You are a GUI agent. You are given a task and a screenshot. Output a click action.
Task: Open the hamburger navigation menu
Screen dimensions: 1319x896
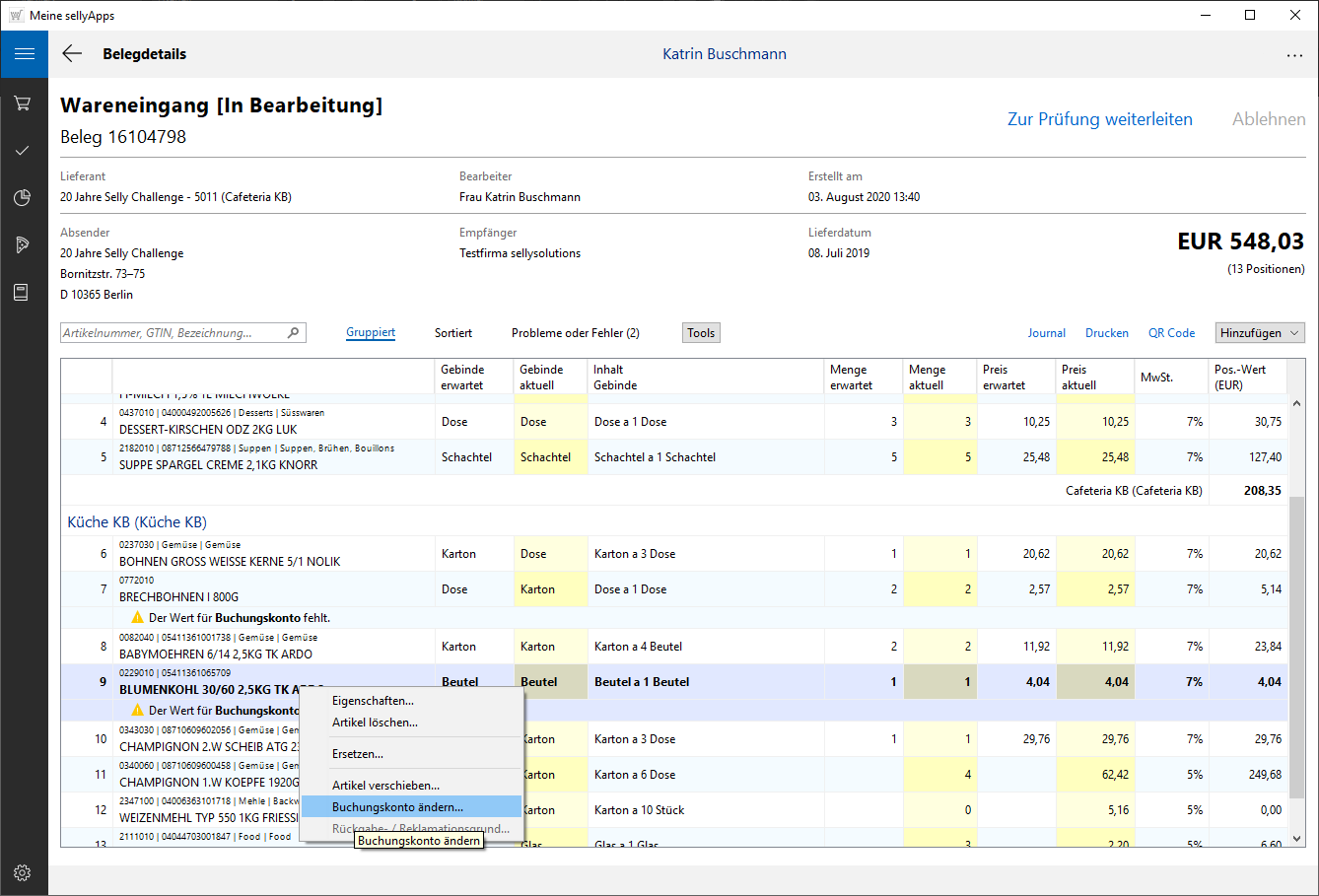tap(24, 54)
